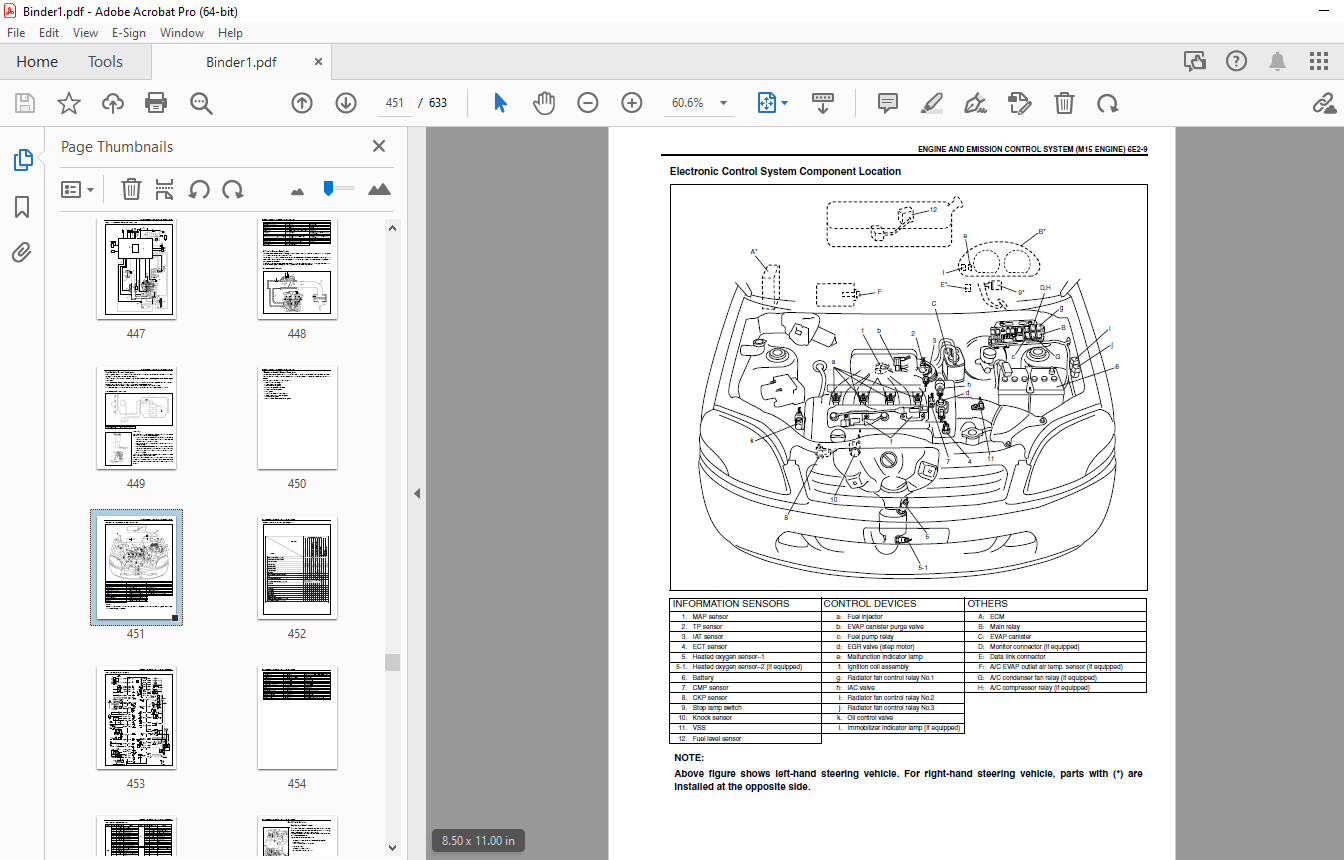
Task: Open the Page Thumbnails sidebar icon
Action: [x=22, y=160]
